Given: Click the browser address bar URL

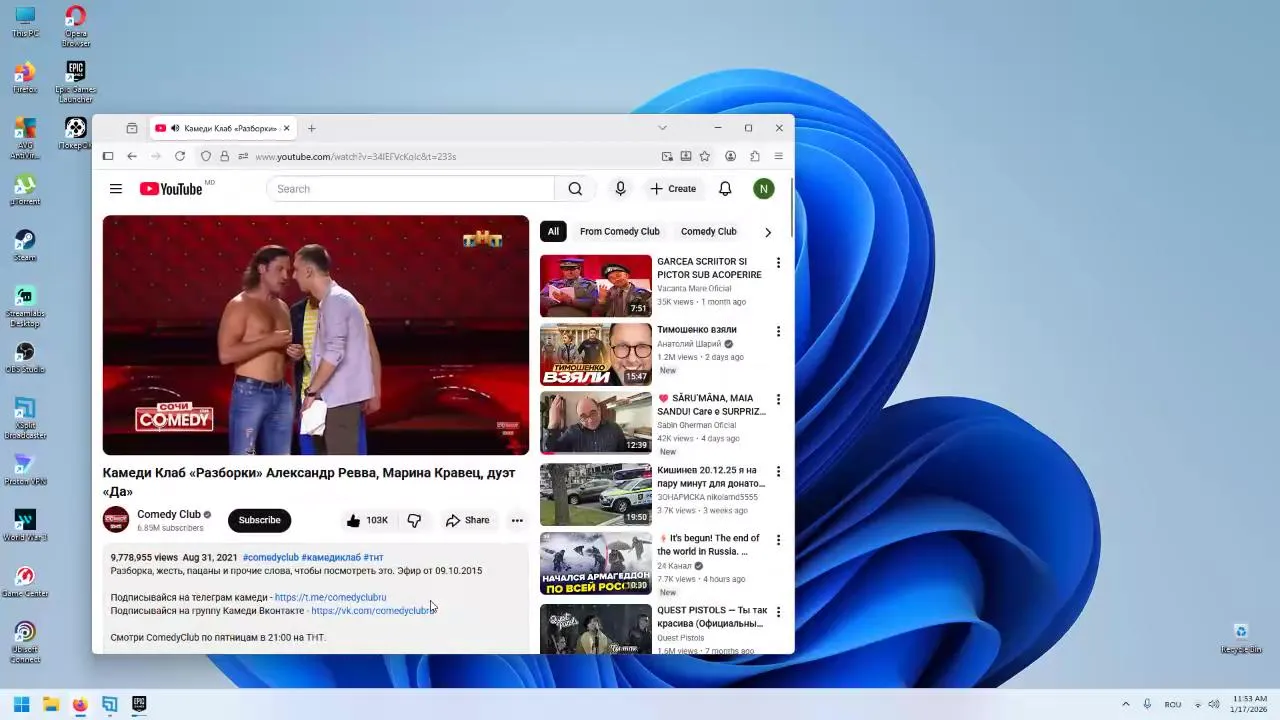Looking at the screenshot, I should (355, 157).
